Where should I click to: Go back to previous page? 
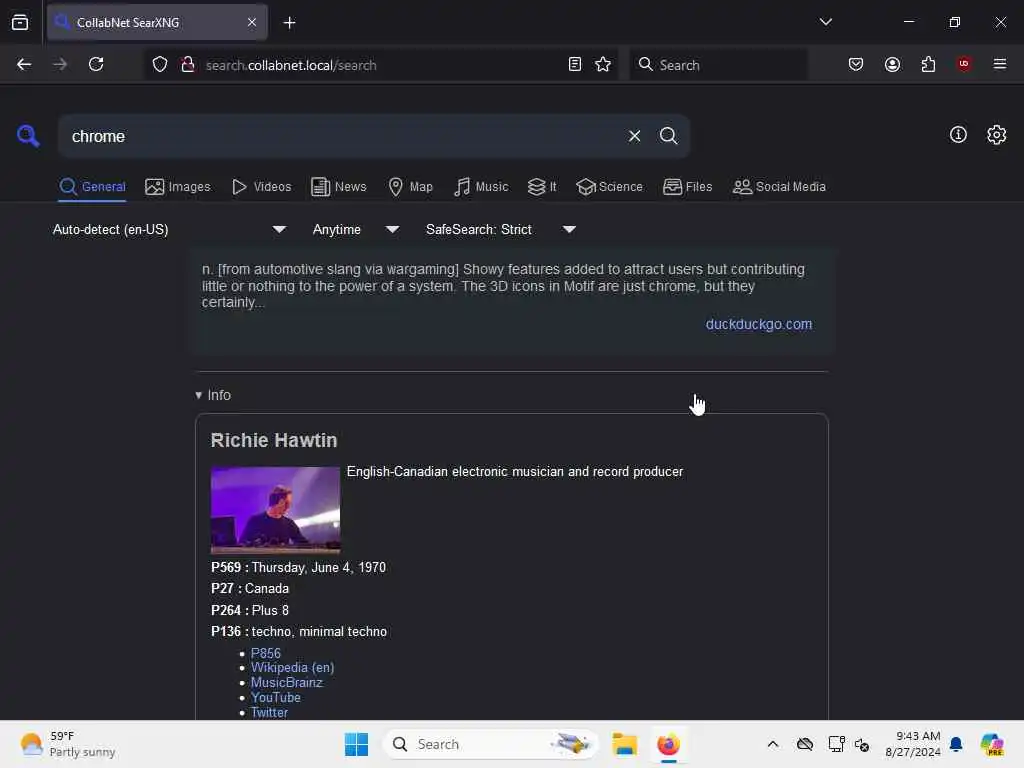click(24, 64)
